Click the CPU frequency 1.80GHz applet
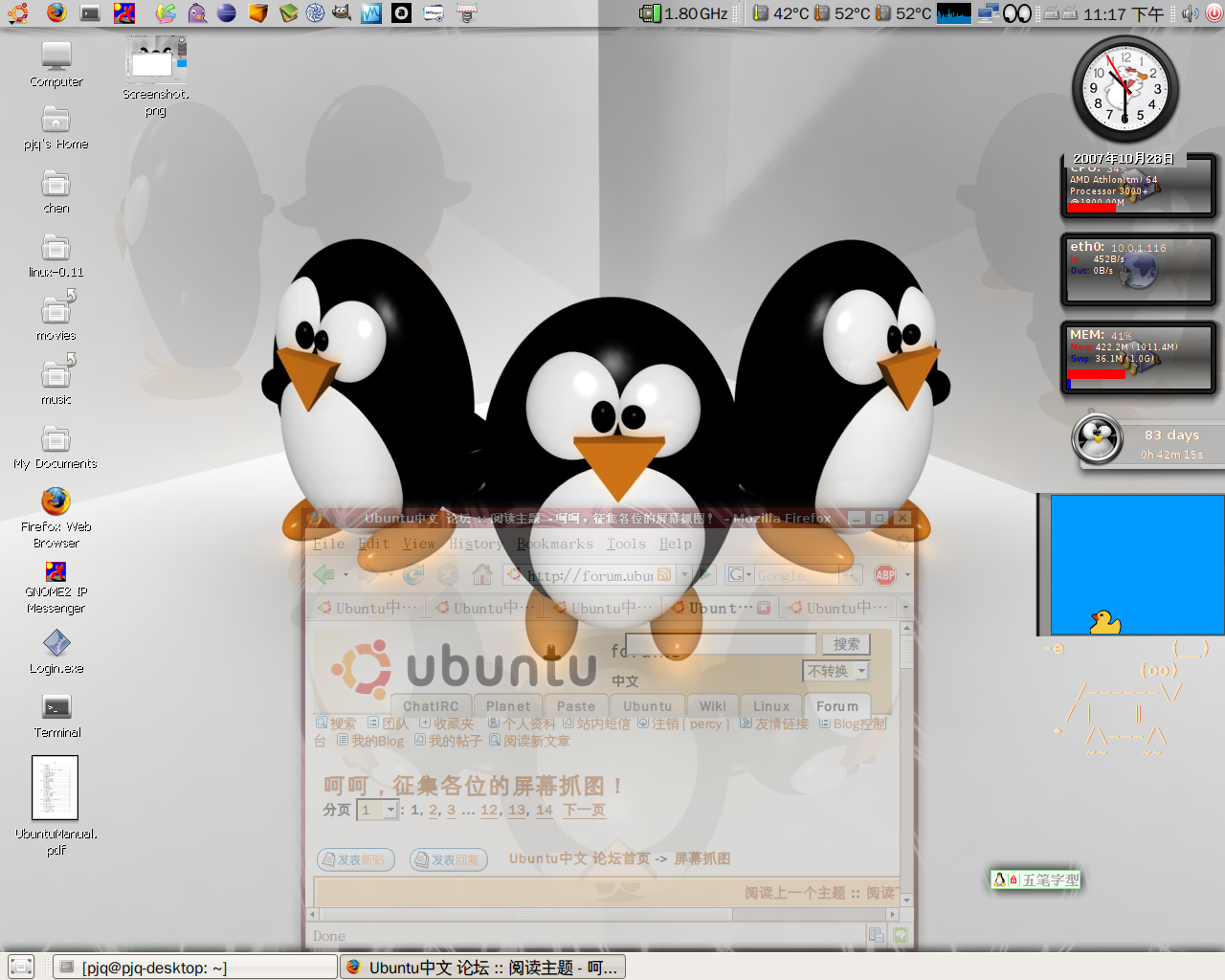Image resolution: width=1225 pixels, height=980 pixels. [x=684, y=13]
